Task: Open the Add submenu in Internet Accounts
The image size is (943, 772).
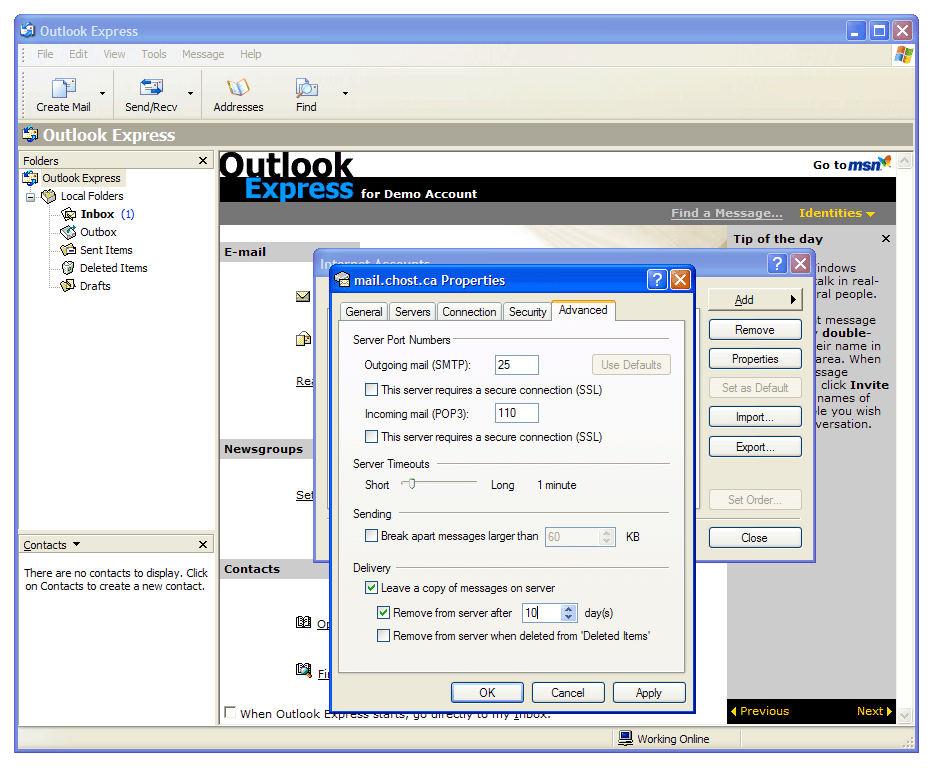Action: coord(755,299)
